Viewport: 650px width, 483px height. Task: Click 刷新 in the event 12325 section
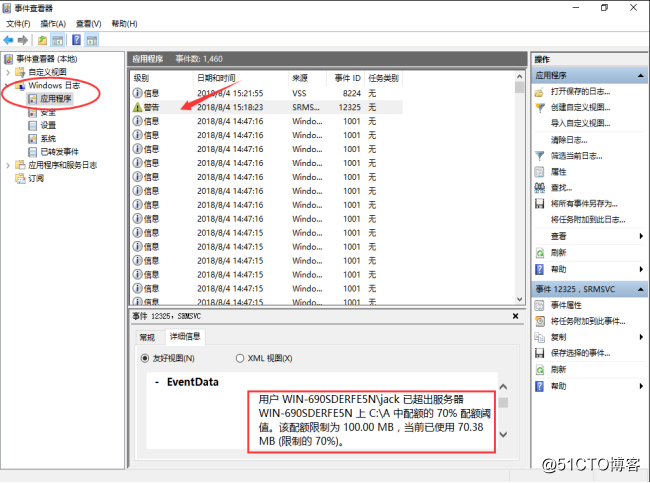point(558,369)
